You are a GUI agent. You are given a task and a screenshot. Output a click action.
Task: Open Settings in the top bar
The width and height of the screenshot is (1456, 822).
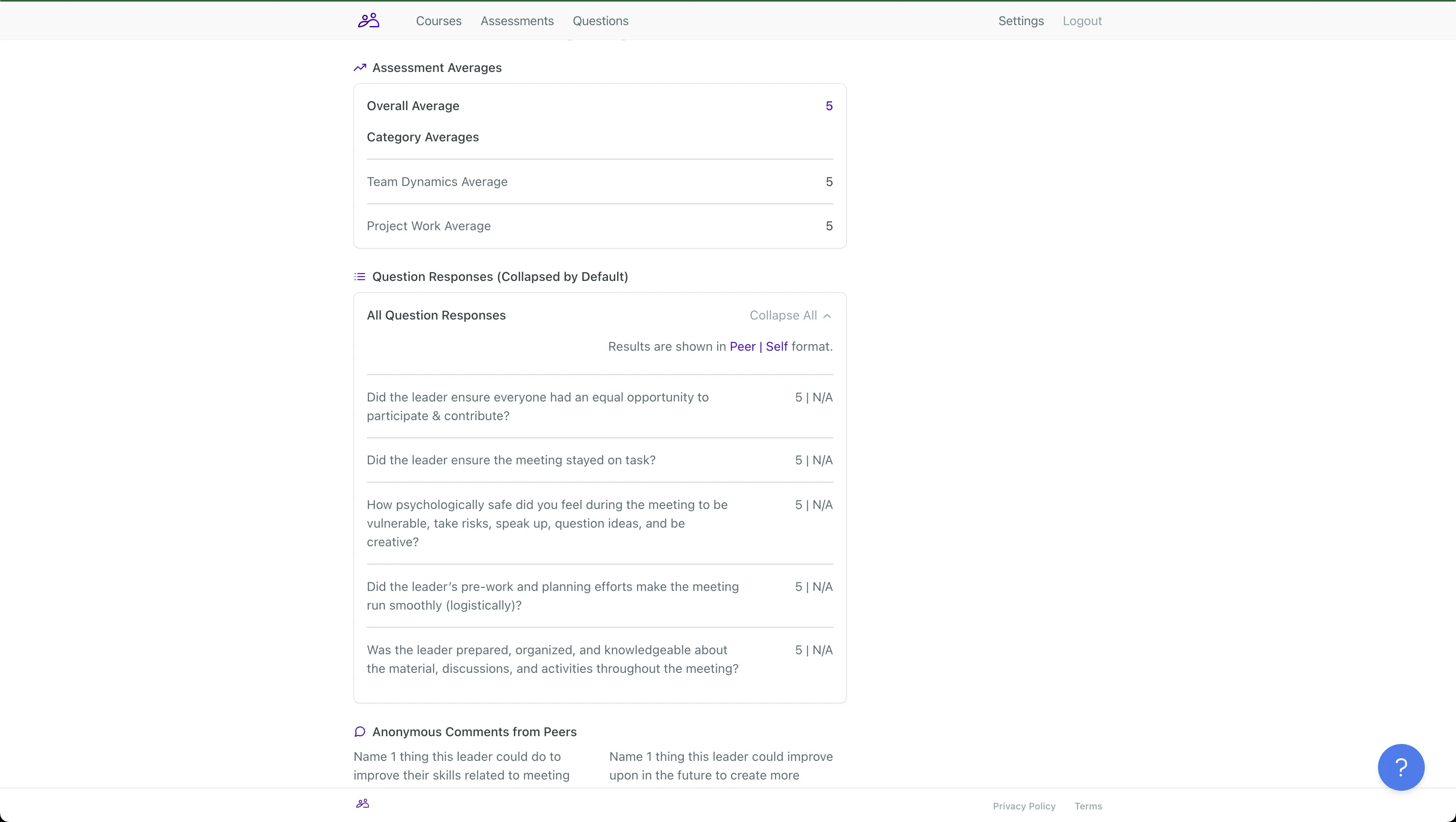pos(1021,21)
